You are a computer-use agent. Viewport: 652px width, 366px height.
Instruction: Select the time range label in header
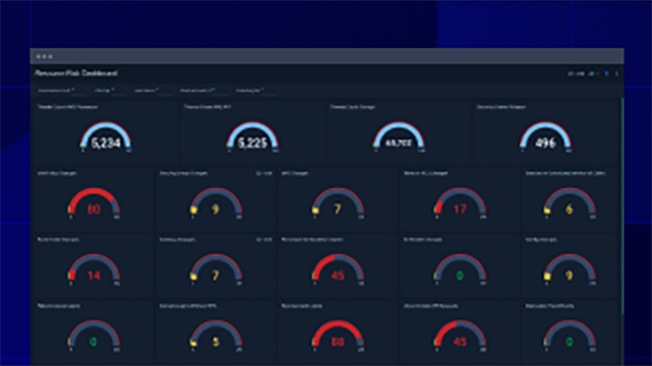[x=576, y=74]
